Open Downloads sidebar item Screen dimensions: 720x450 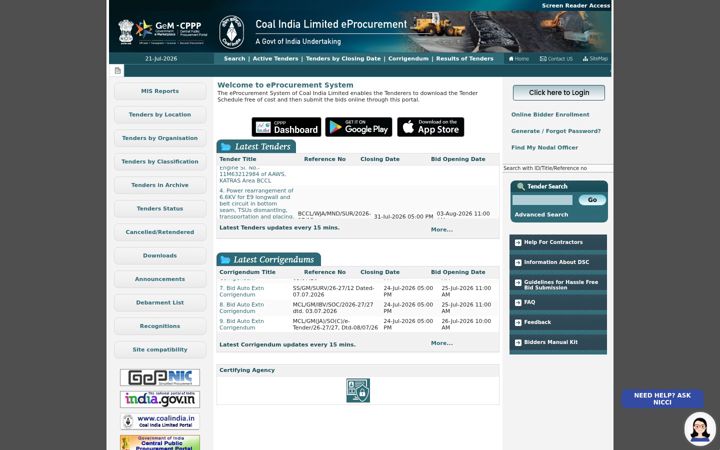tap(160, 256)
